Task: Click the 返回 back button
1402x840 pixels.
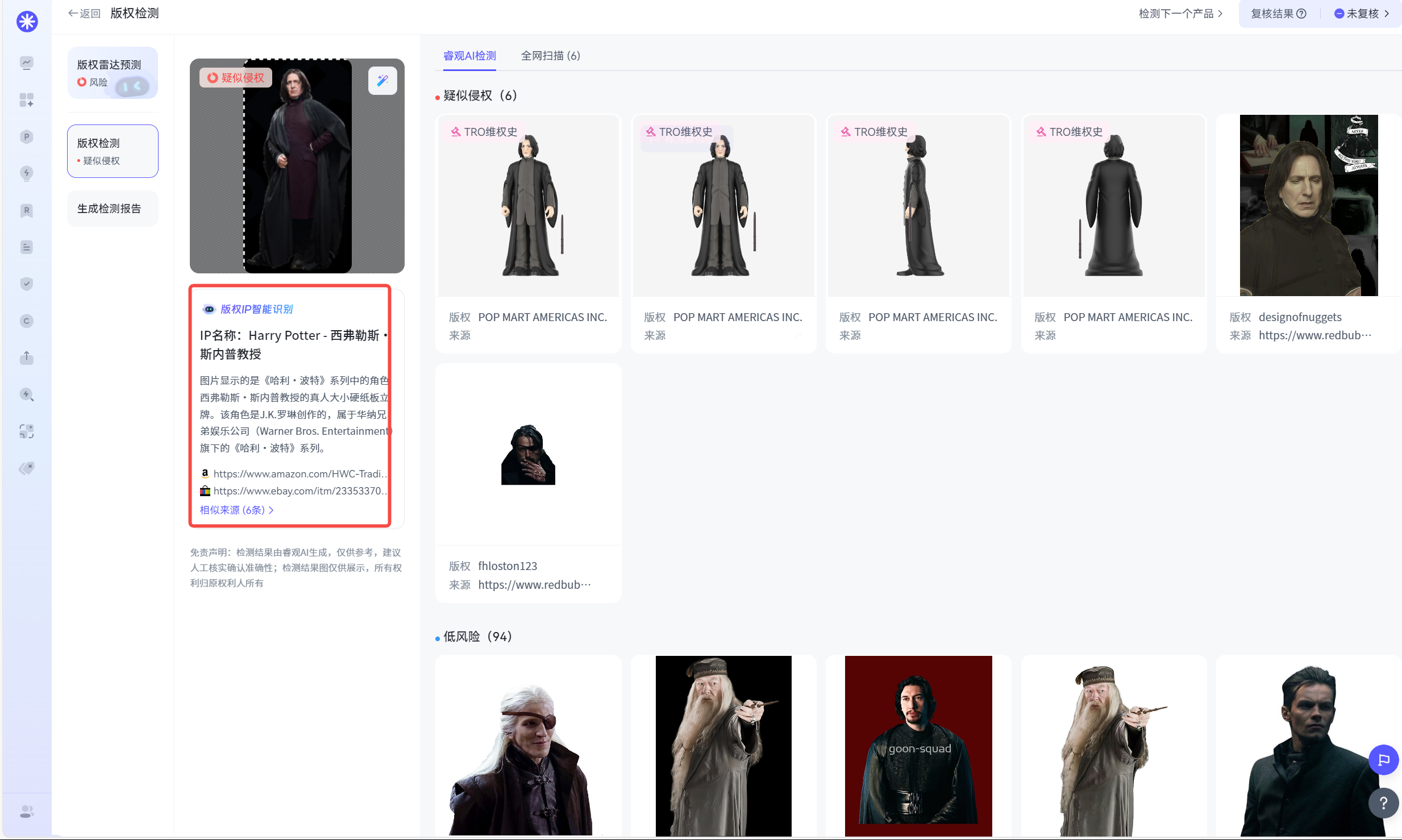Action: click(x=84, y=14)
